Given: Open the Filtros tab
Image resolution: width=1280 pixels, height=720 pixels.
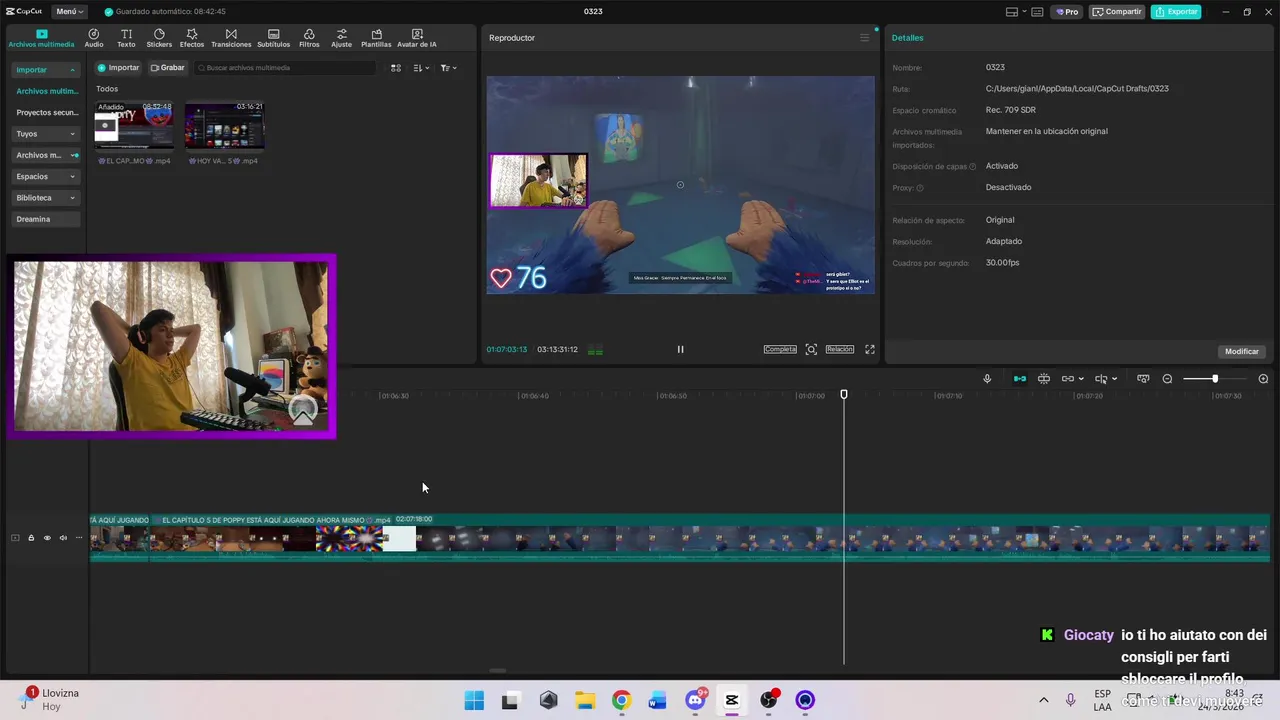Looking at the screenshot, I should (309, 38).
